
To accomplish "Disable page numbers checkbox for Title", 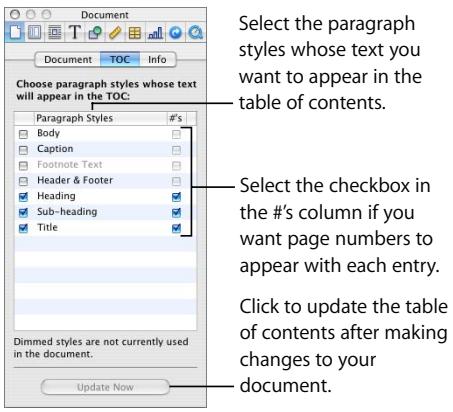I will point(176,228).
